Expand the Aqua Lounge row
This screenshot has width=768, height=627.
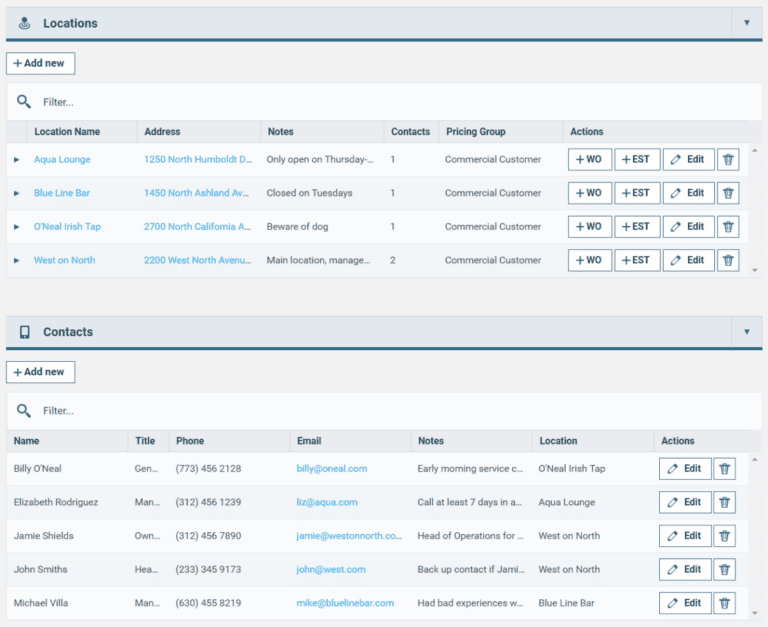click(16, 160)
